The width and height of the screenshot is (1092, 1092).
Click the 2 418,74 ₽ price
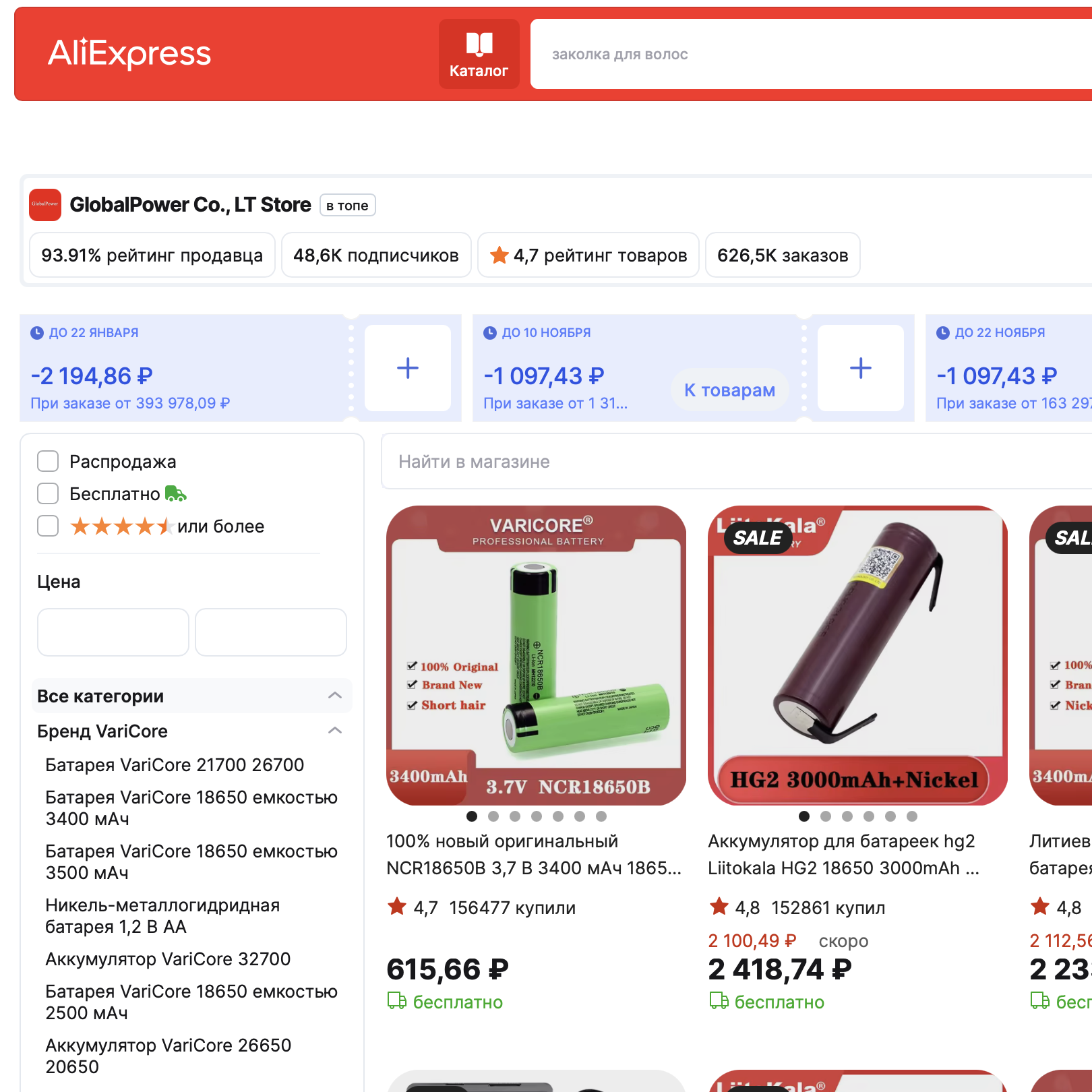pos(780,970)
